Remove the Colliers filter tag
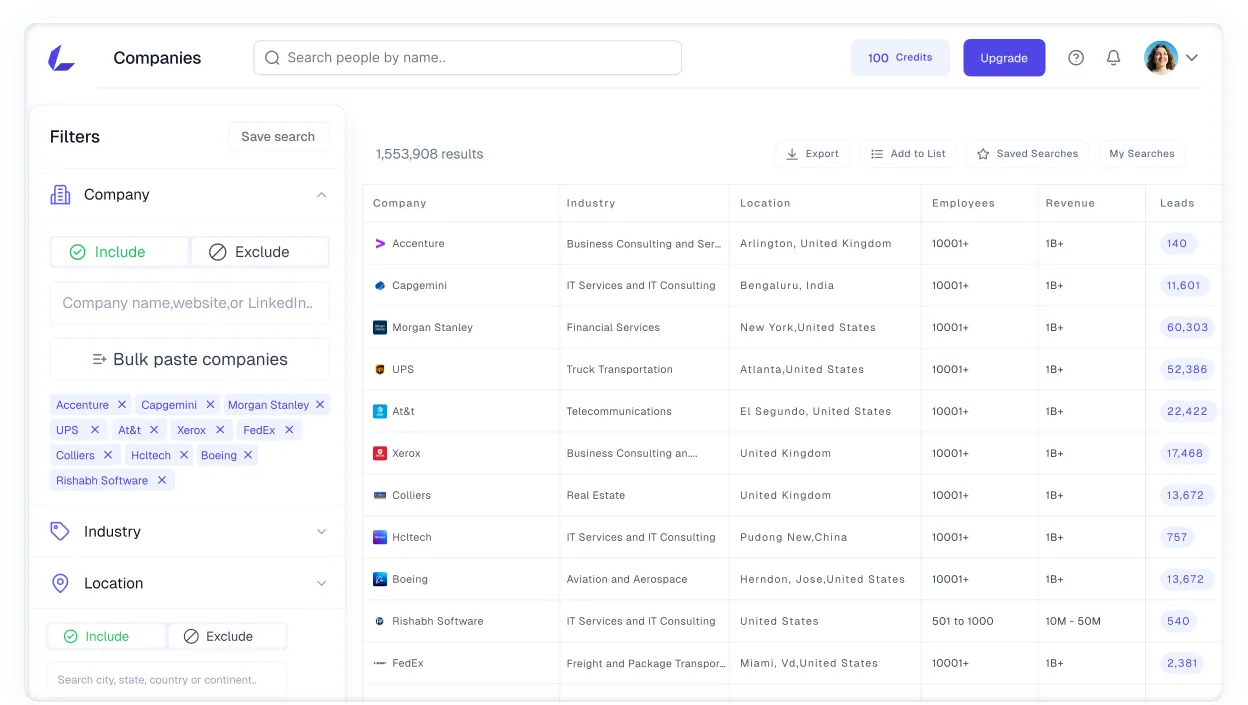Viewport: 1248px width, 705px height. tap(109, 455)
